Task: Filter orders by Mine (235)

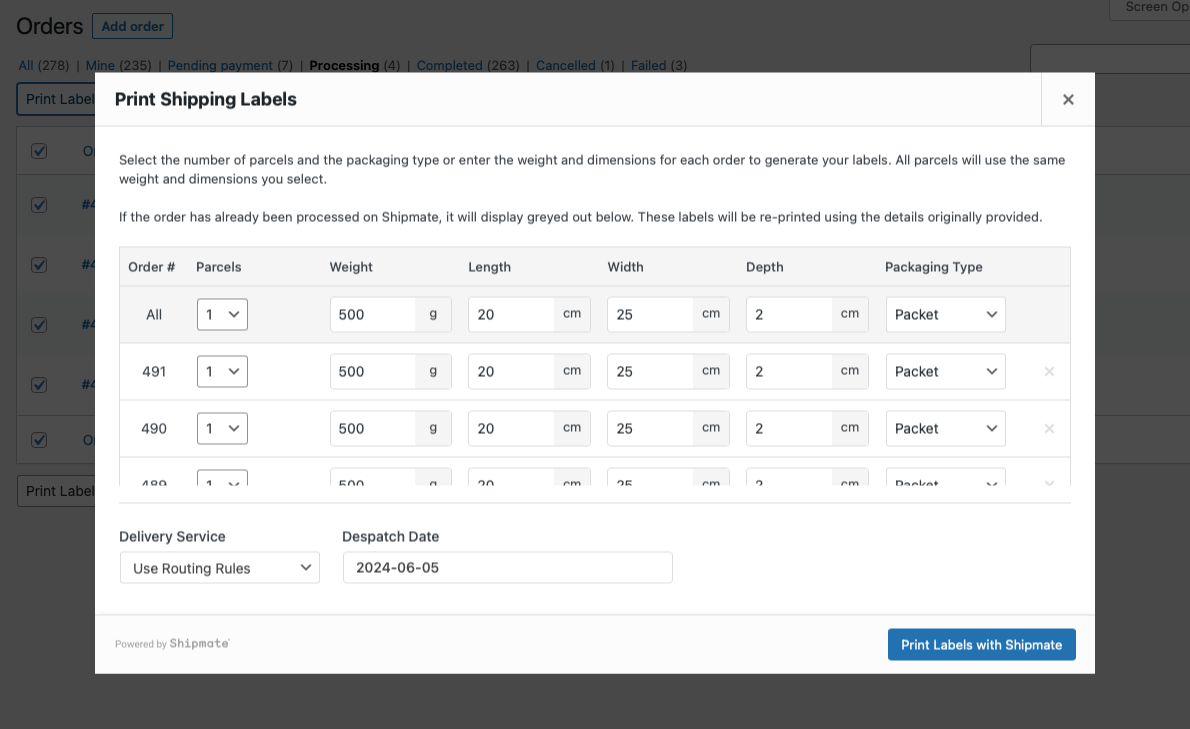Action: 118,65
